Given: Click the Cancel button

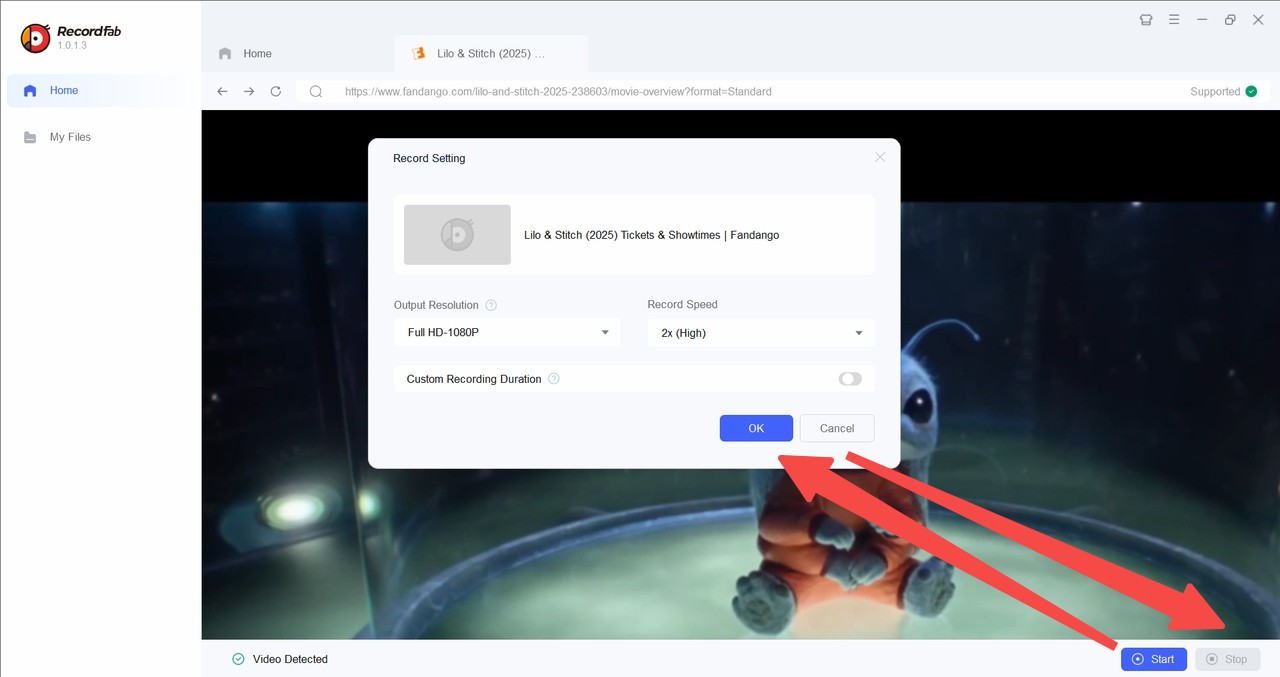Looking at the screenshot, I should pyautogui.click(x=837, y=428).
